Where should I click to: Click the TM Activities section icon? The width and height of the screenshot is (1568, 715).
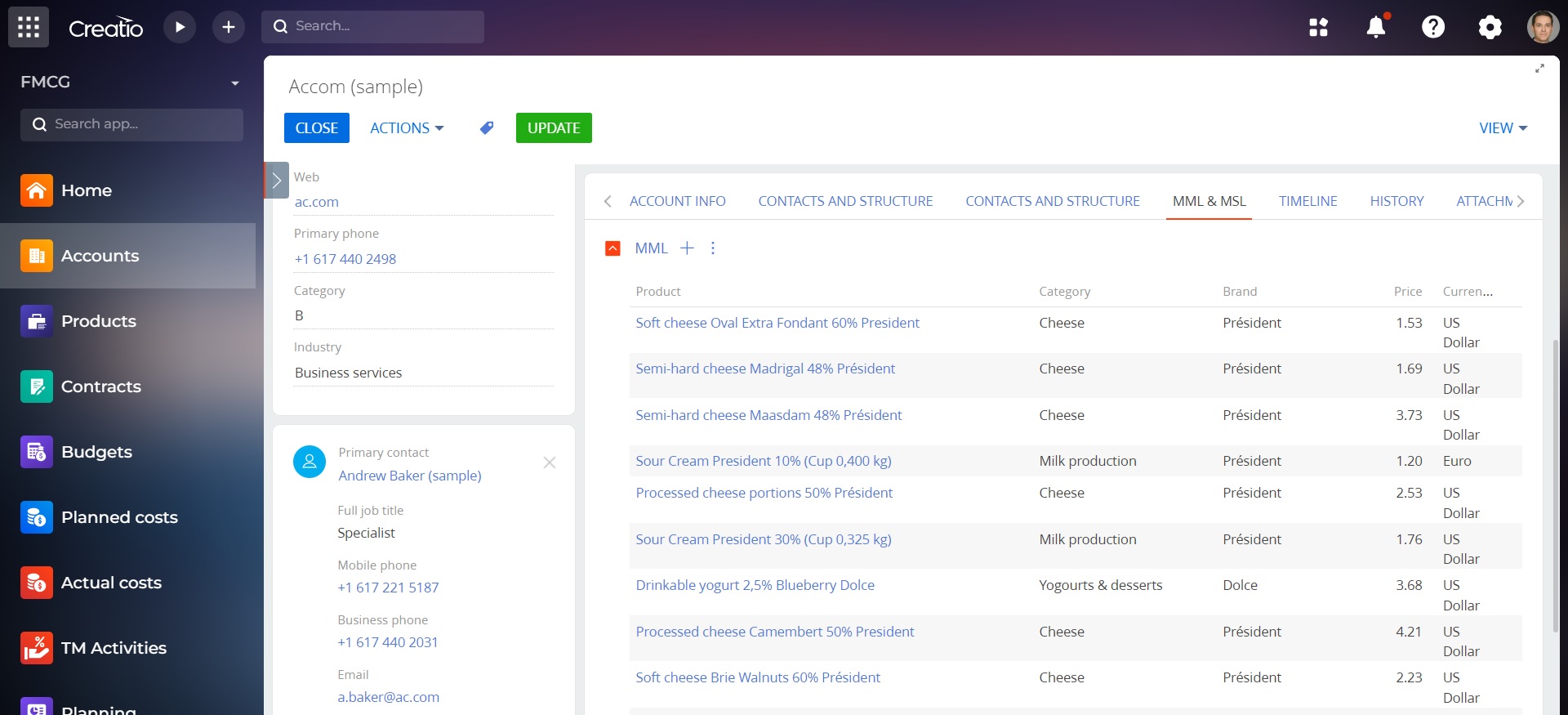pos(37,648)
